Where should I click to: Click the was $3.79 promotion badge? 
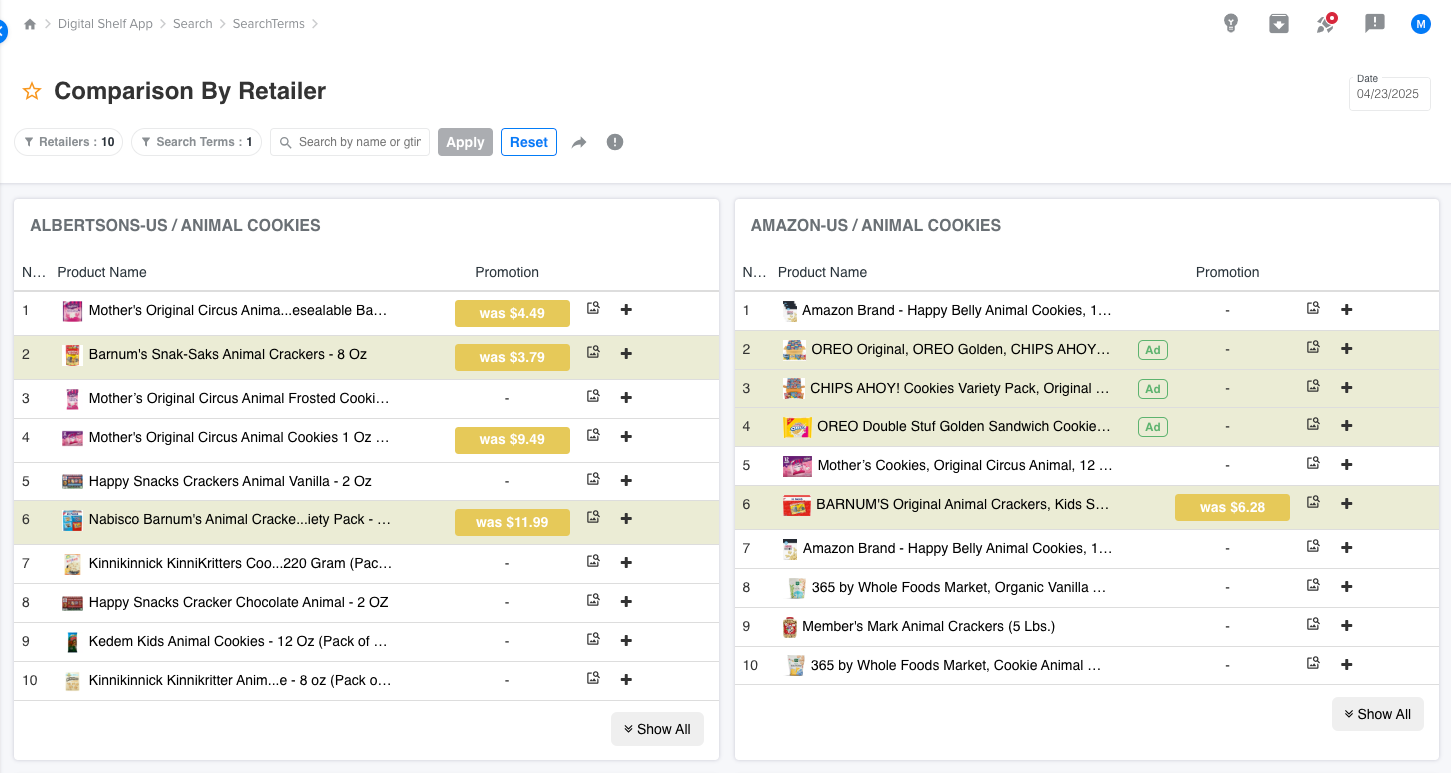click(x=512, y=357)
